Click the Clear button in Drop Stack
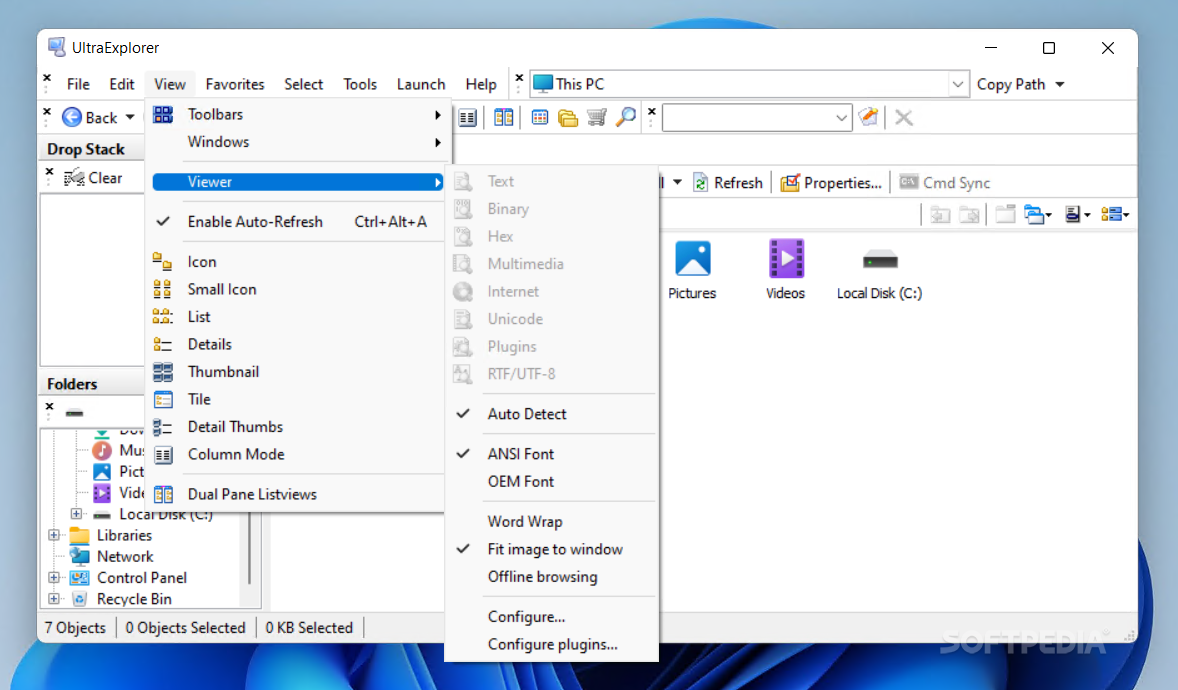The image size is (1178, 690). pos(93,178)
